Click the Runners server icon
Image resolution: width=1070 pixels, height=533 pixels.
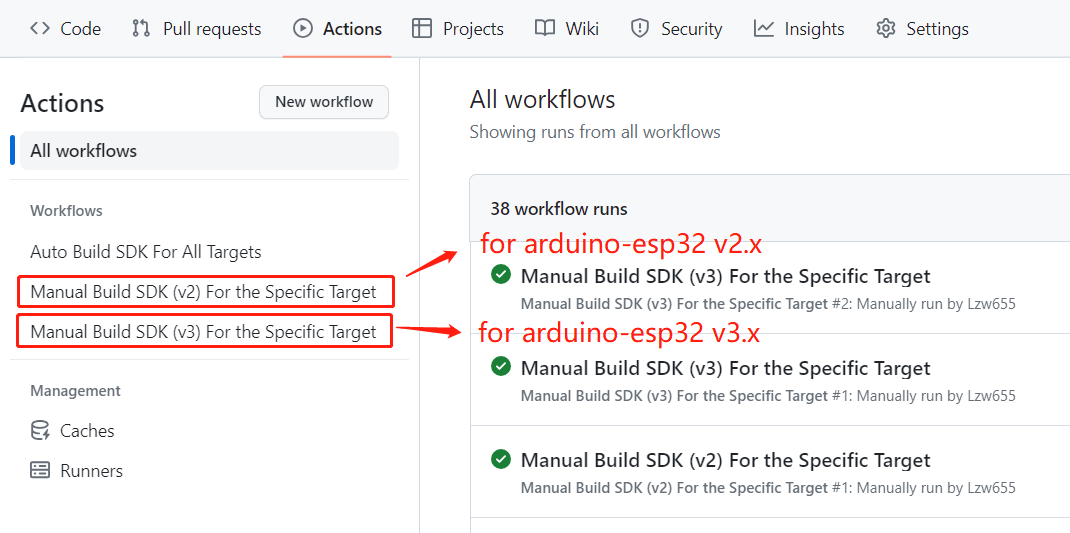(40, 470)
